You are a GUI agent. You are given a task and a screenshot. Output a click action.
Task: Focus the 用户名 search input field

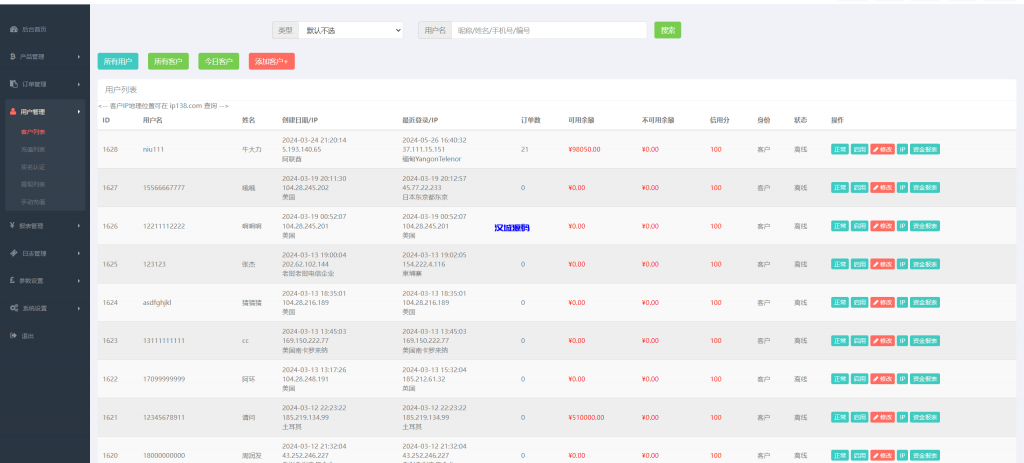[548, 31]
